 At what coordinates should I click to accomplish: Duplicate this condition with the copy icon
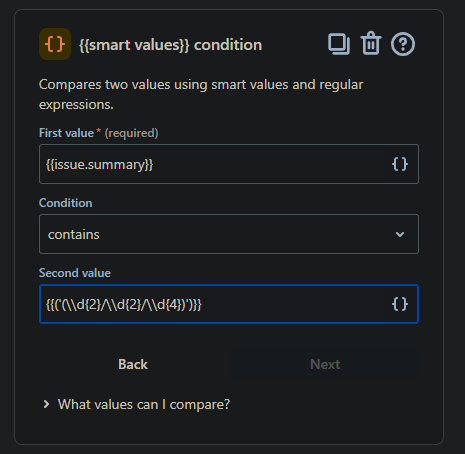point(339,44)
